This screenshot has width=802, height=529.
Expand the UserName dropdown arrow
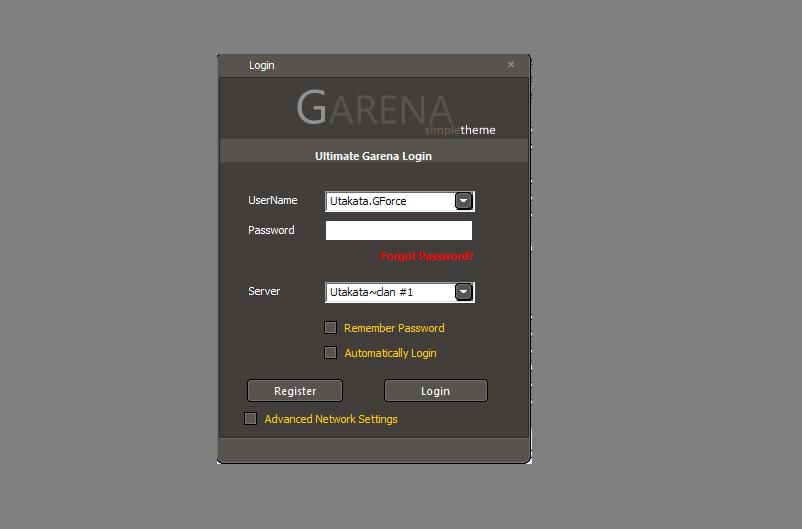463,201
